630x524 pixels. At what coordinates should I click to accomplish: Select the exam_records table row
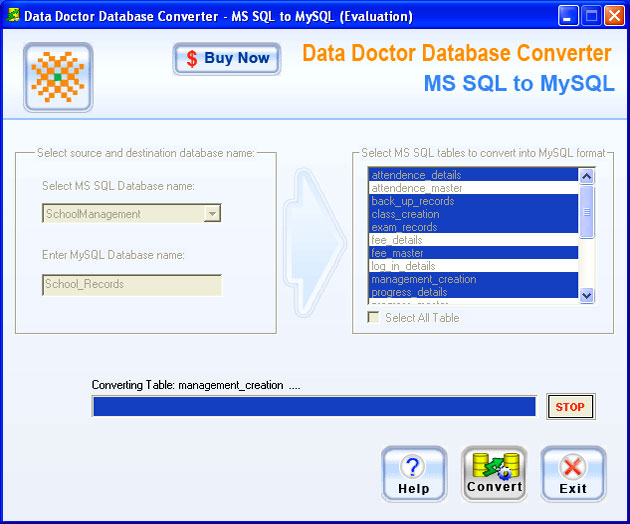[473, 227]
